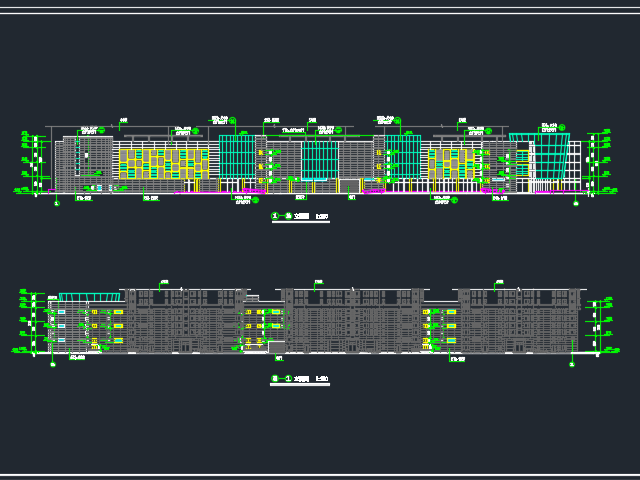Select the left tower block of lower elevation
This screenshot has width=640, height=480.
(x=183, y=320)
